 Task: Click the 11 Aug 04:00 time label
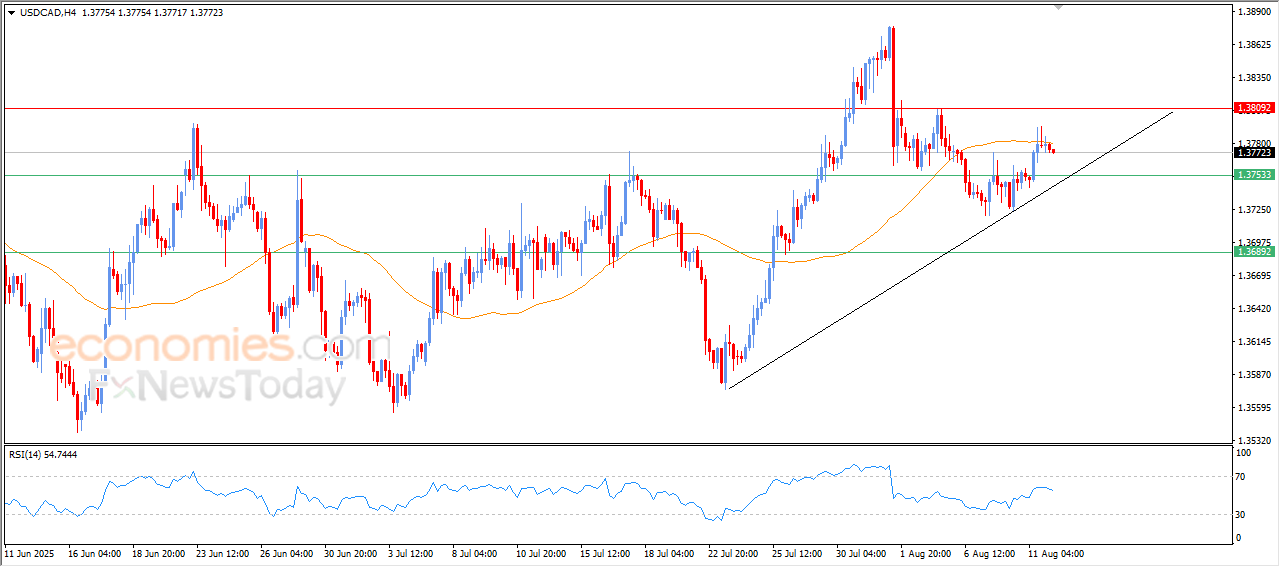[1055, 553]
